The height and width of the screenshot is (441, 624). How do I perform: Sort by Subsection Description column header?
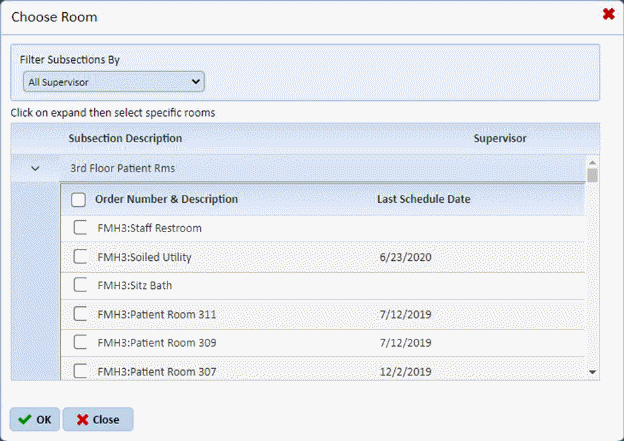(125, 138)
